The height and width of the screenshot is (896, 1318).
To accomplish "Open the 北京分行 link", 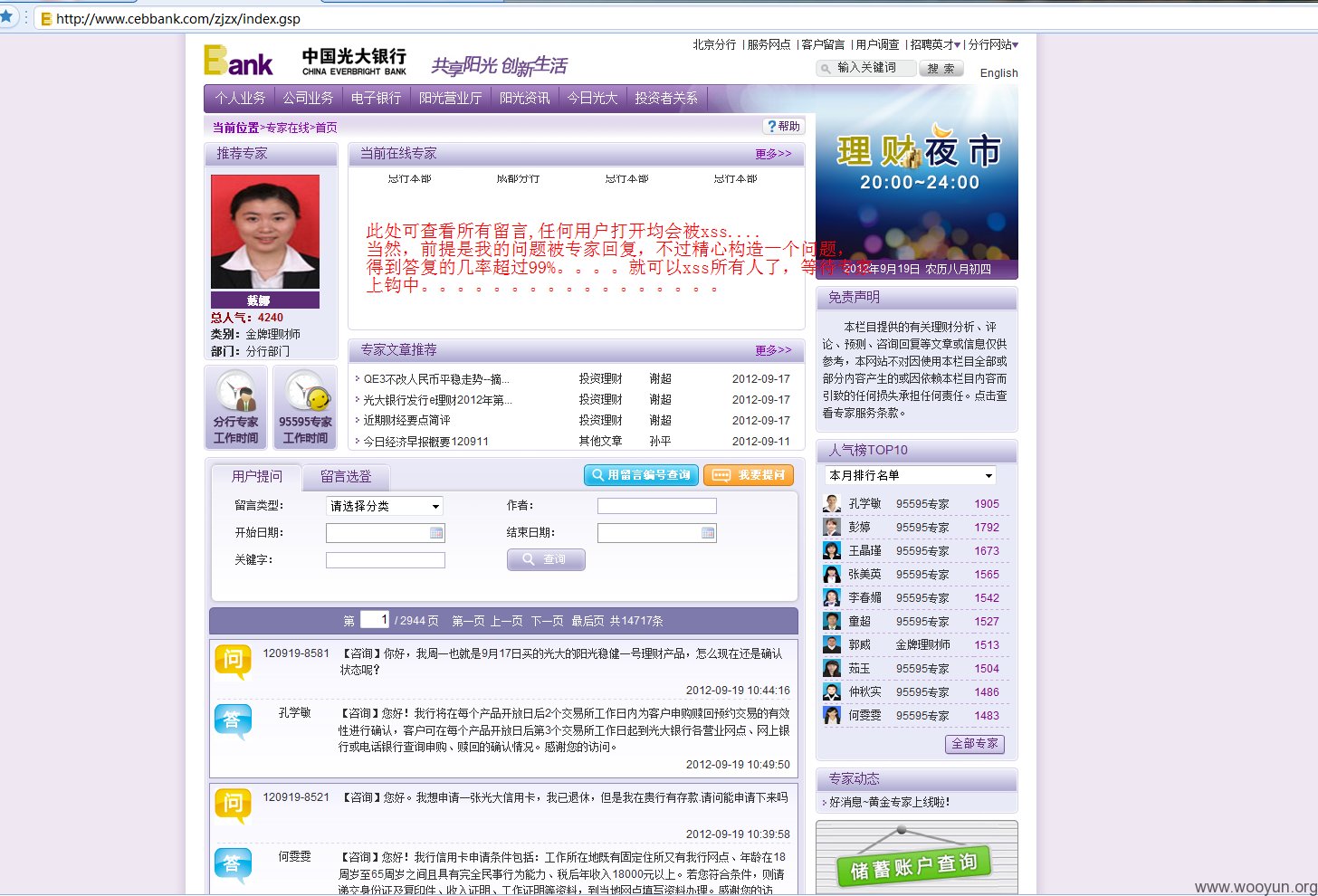I will 715,44.
